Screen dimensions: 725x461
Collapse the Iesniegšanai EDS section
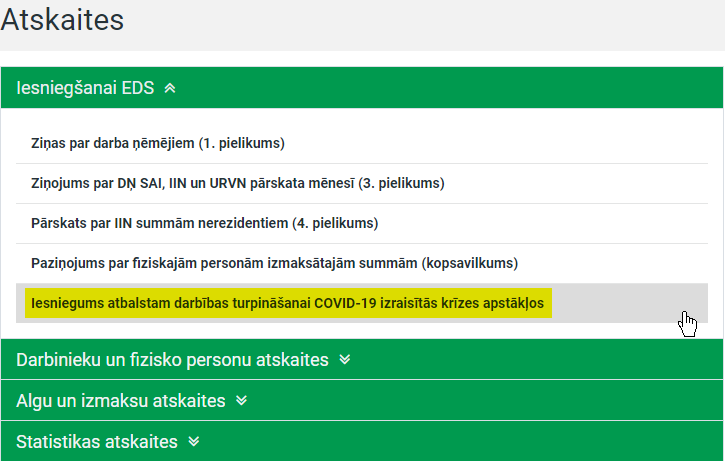362,87
